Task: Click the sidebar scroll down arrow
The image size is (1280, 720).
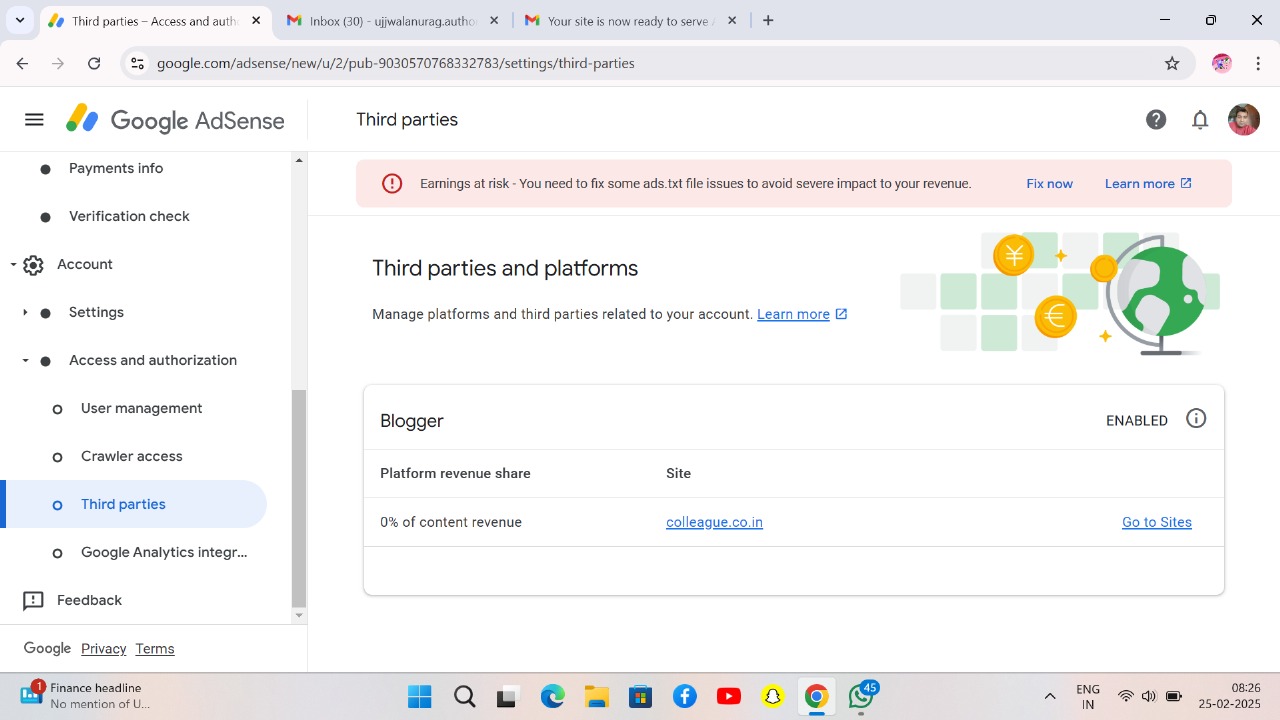Action: (299, 616)
